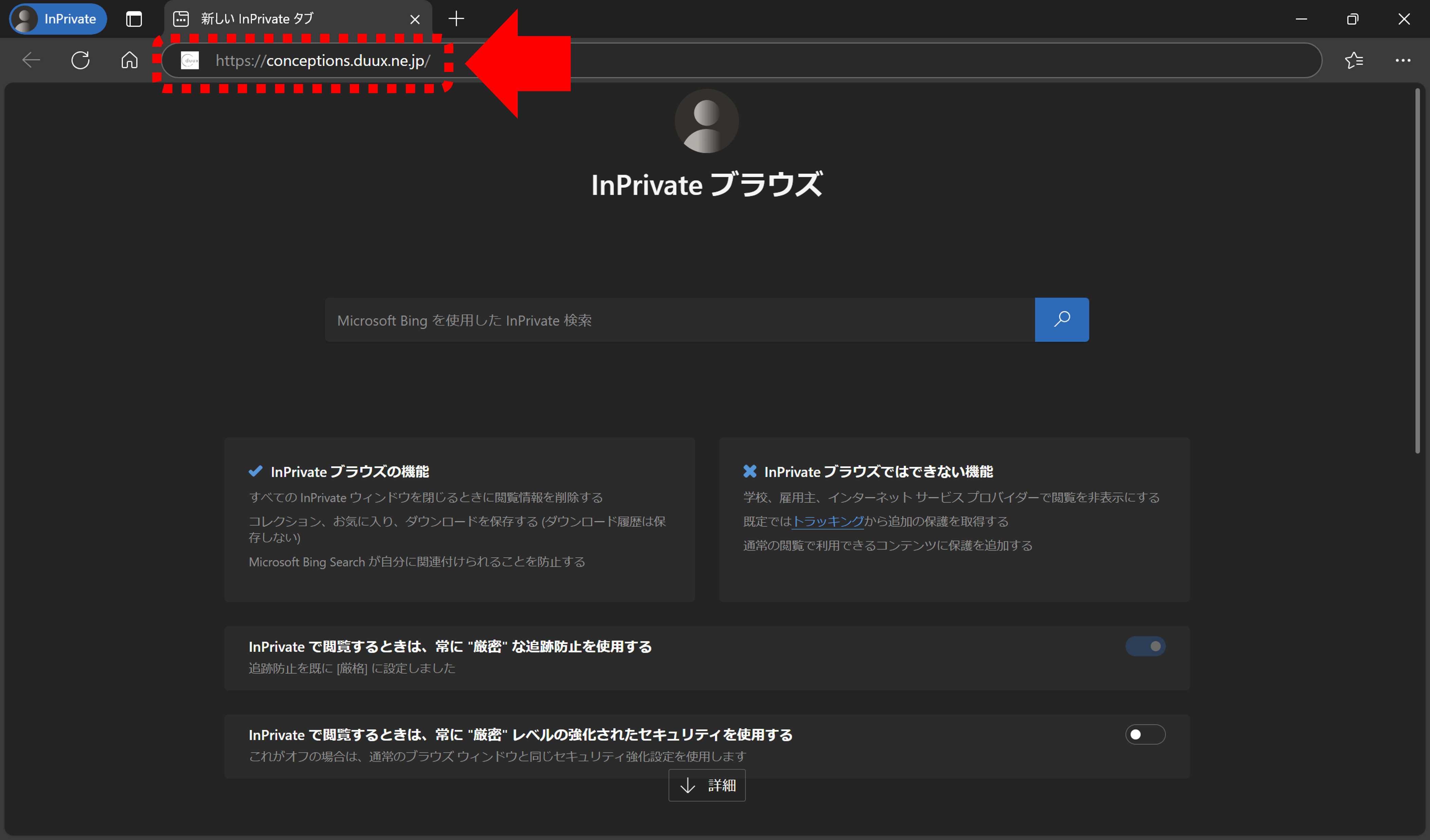Open the トラッキング link
Screen dimensions: 1430x840
827,521
